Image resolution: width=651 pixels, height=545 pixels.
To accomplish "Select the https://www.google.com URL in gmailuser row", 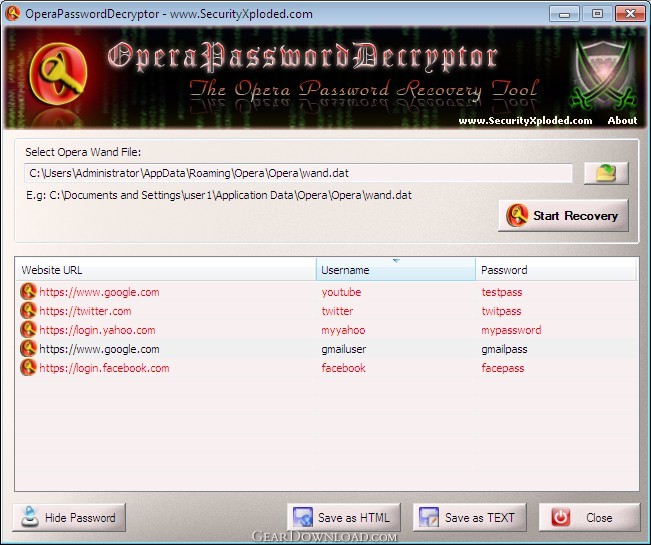I will (99, 349).
